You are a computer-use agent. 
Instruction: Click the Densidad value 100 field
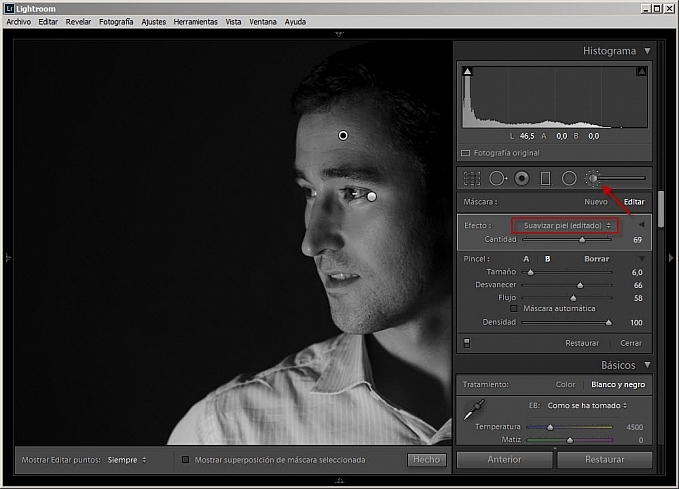point(636,323)
